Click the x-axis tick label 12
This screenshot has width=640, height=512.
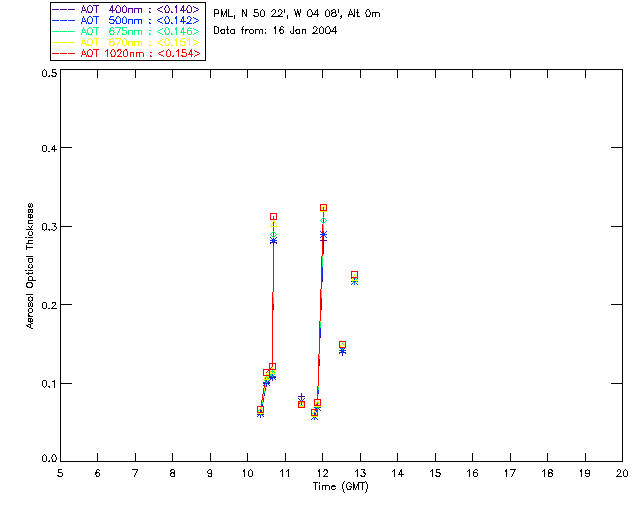point(322,473)
